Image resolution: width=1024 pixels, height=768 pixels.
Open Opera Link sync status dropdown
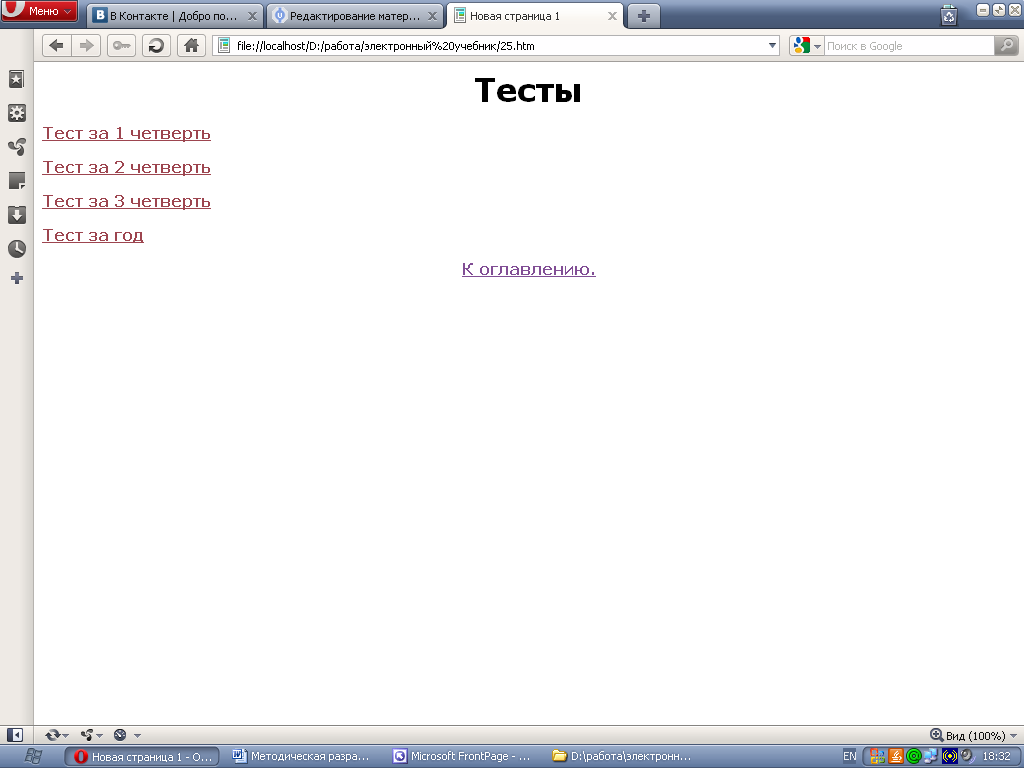click(57, 735)
